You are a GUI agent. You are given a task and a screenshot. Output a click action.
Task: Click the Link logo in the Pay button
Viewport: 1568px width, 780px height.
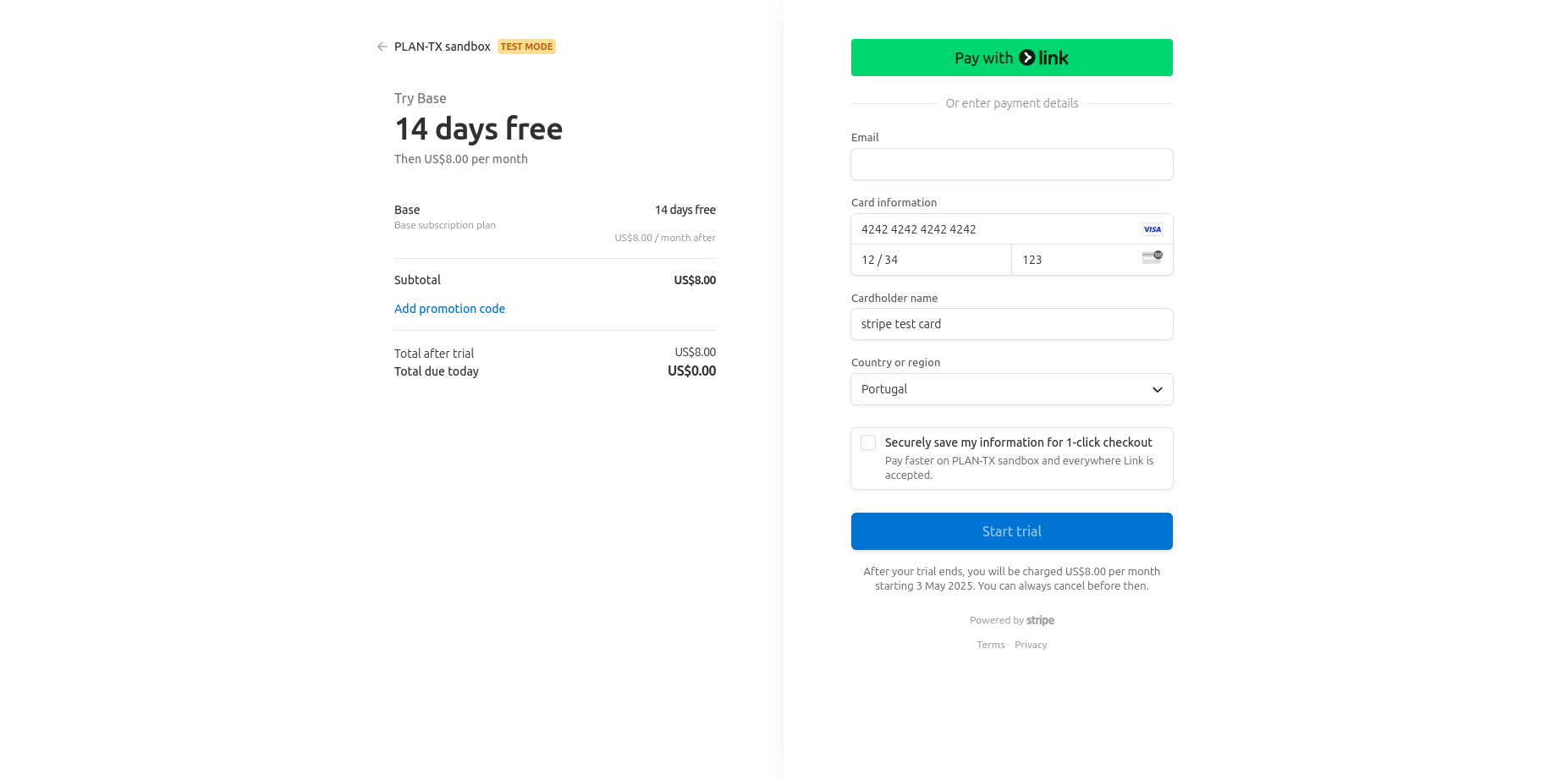pos(1043,58)
